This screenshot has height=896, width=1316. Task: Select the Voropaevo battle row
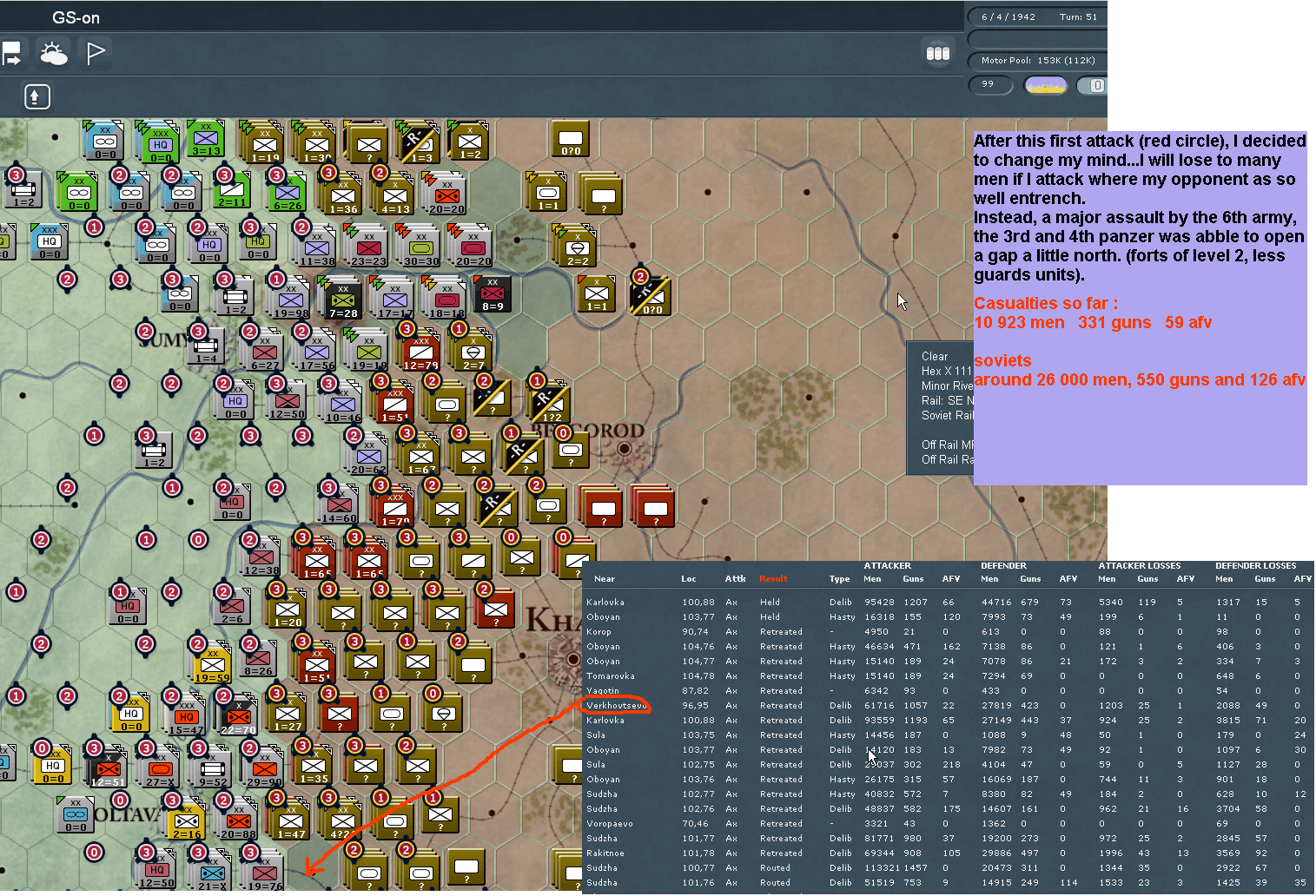(947, 824)
